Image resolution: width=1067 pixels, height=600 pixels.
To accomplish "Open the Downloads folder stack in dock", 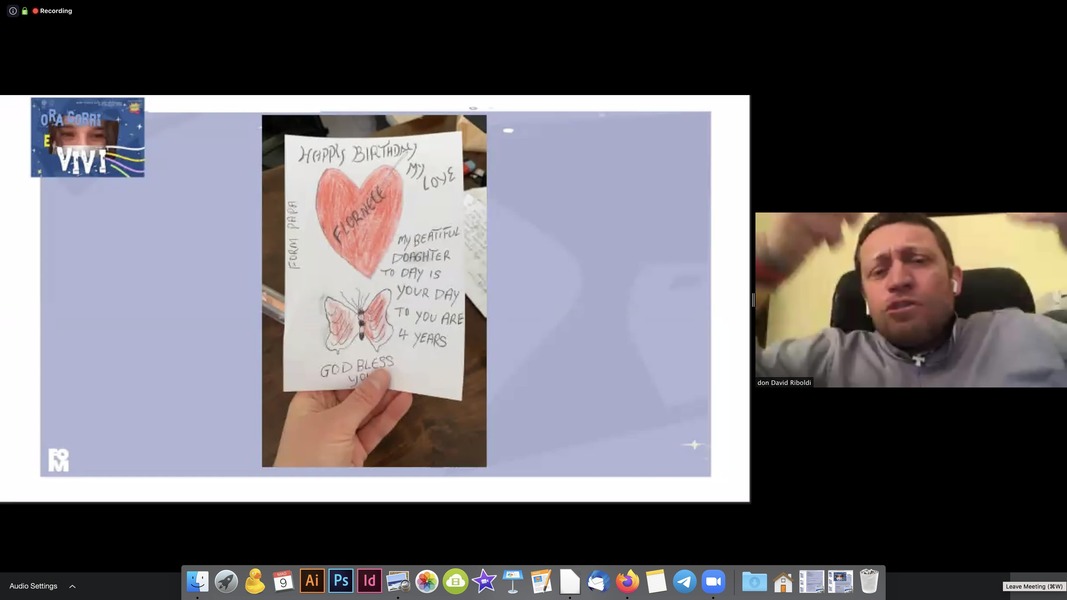I will point(754,581).
